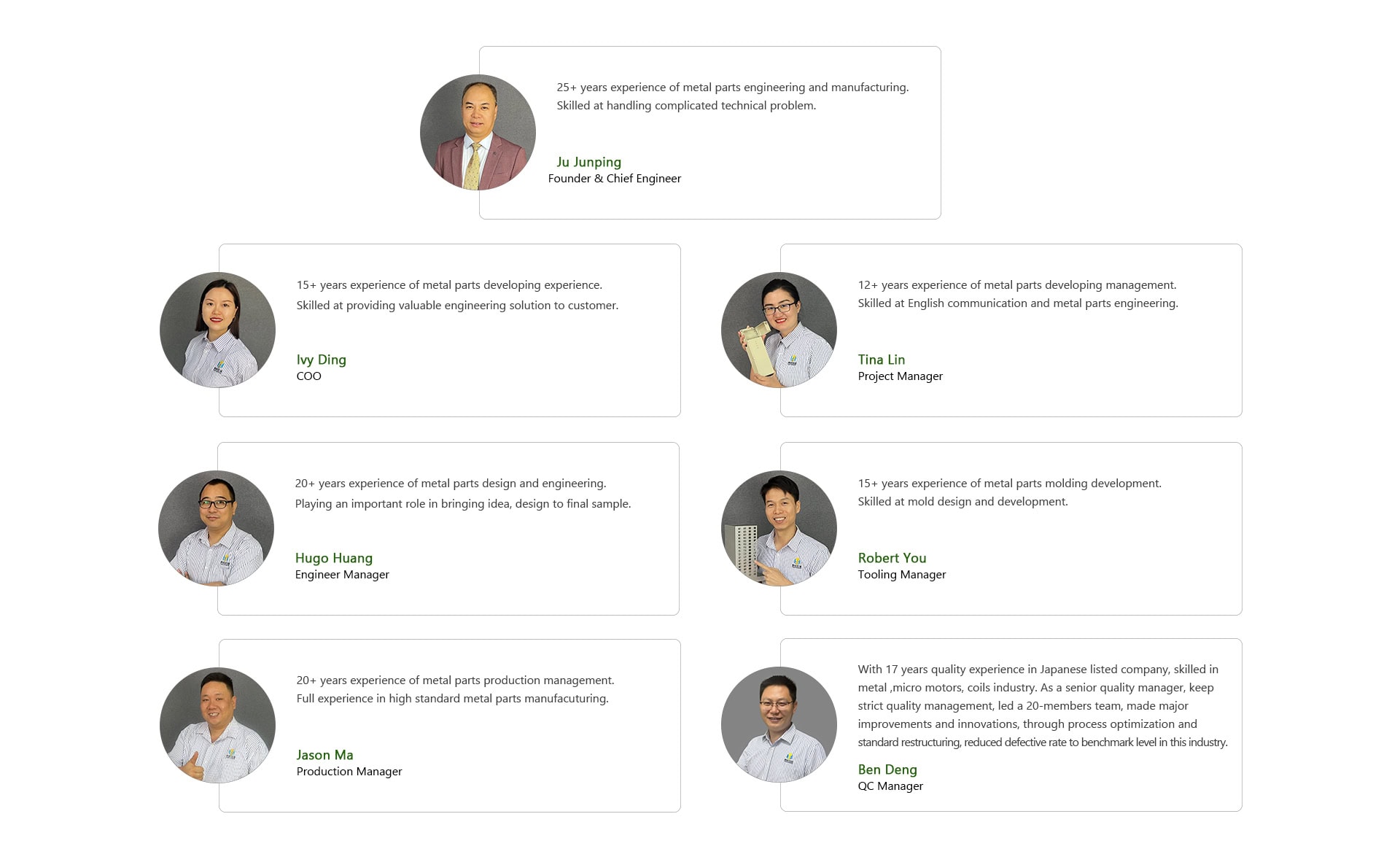Click the profile photo beside Ivy Ding's card
Viewport: 1400px width, 857px height.
click(x=217, y=330)
